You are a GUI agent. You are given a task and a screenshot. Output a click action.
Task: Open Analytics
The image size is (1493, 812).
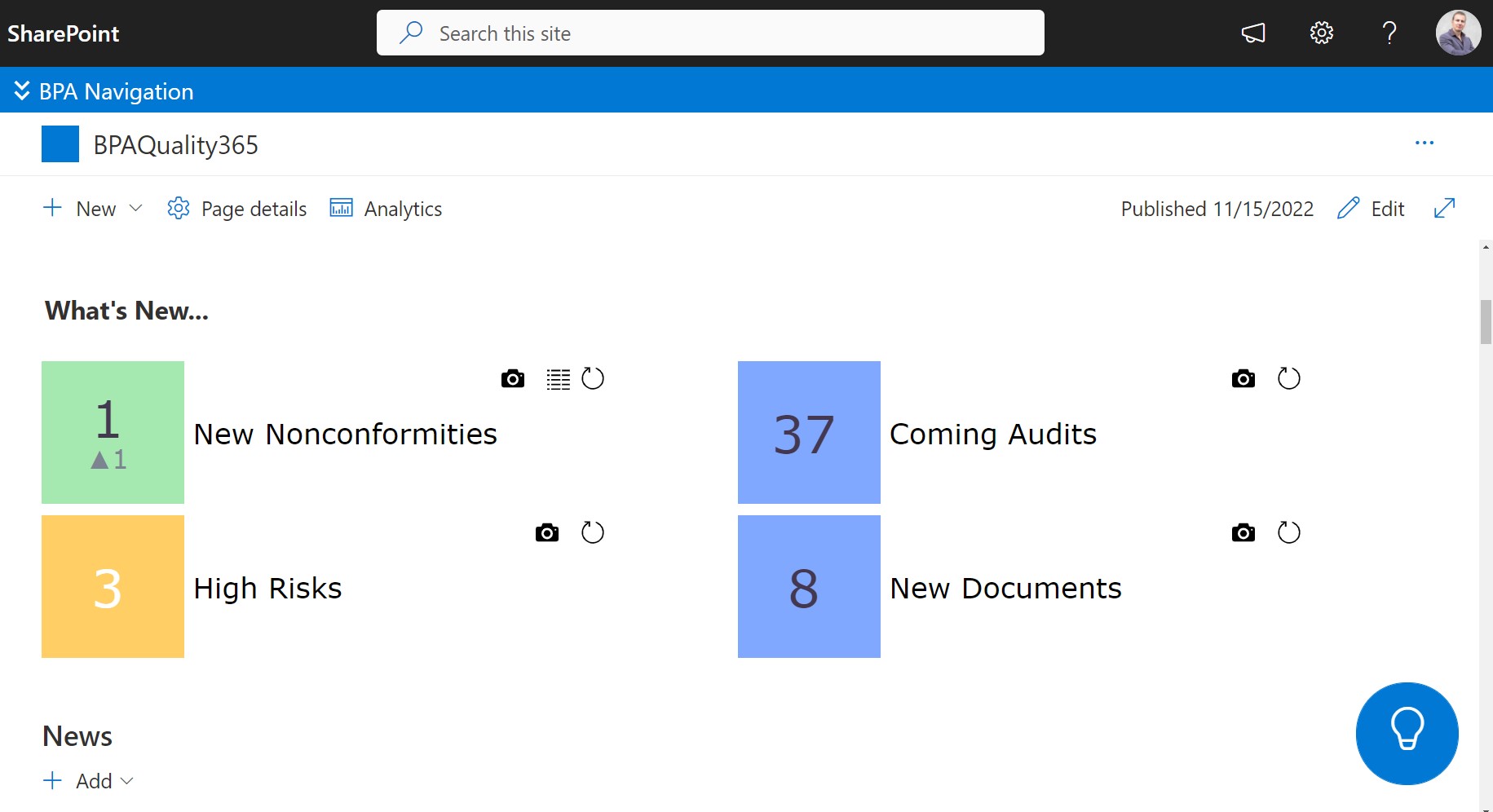pos(386,209)
